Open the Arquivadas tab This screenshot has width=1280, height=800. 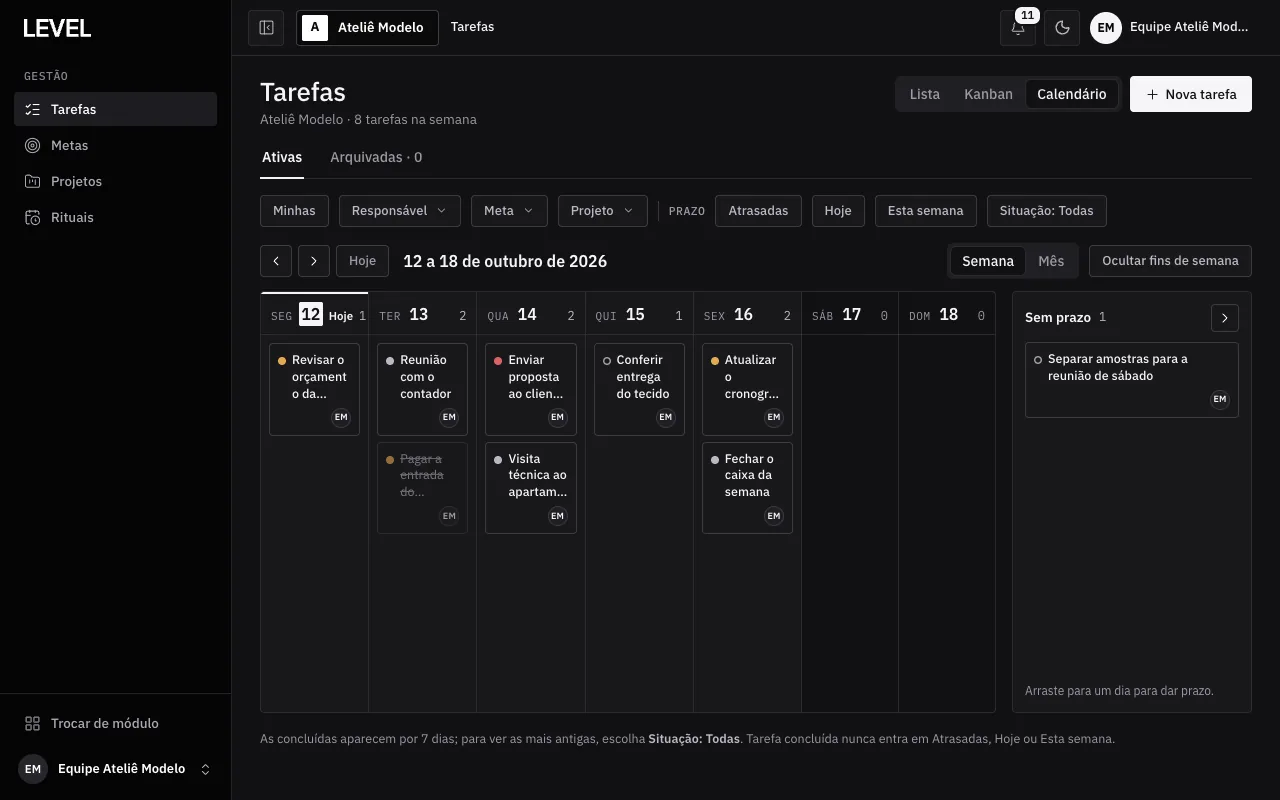click(x=376, y=157)
